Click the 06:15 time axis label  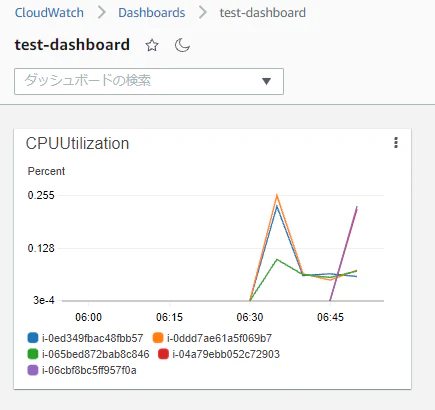point(169,317)
